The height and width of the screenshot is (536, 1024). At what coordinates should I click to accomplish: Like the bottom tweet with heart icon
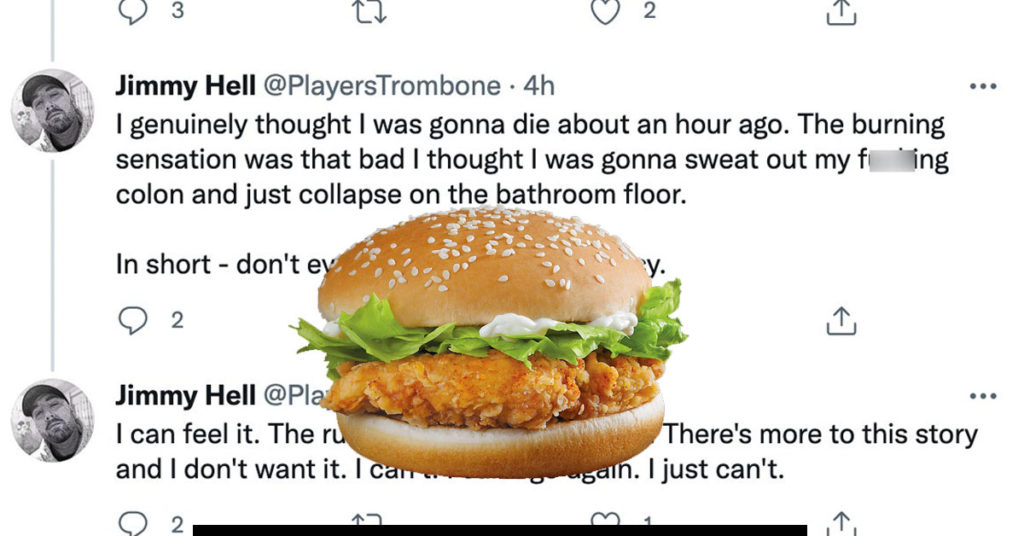(x=605, y=520)
